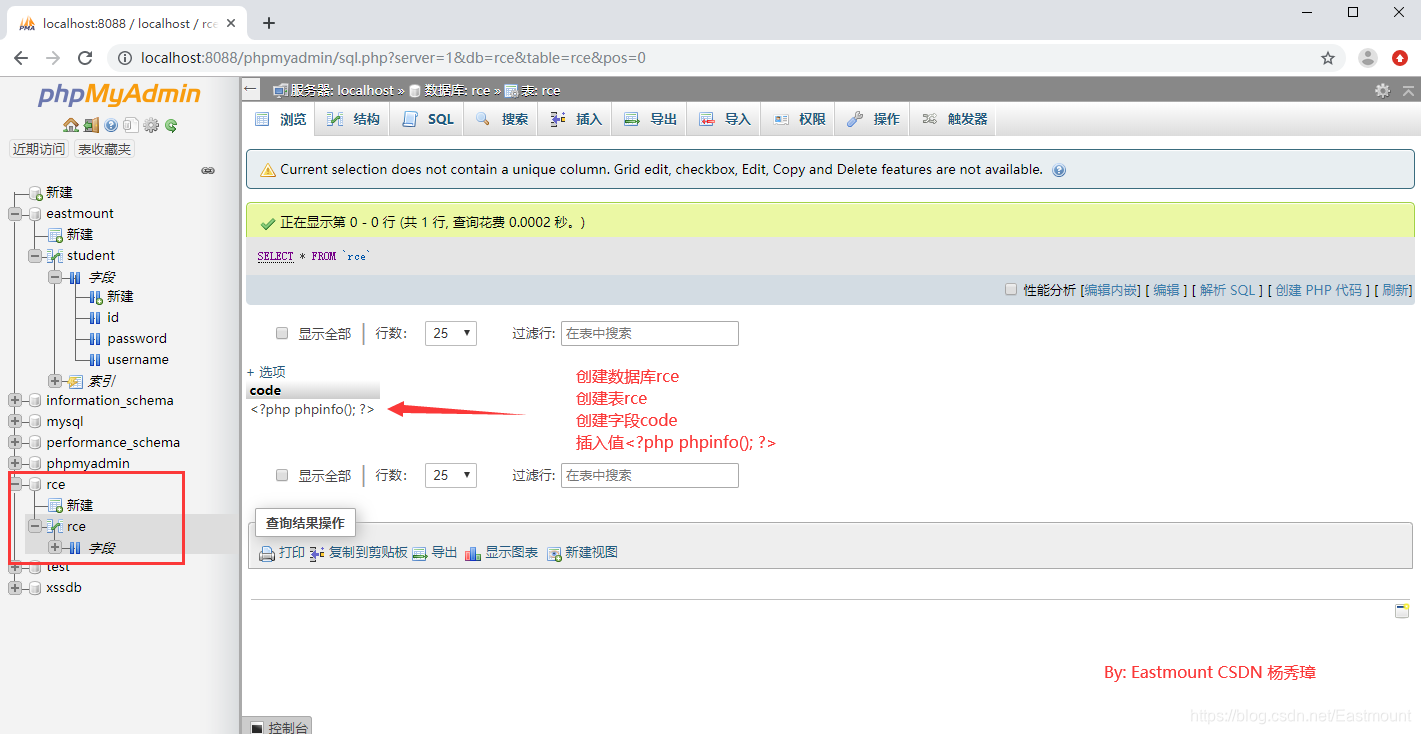
Task: Collapse the eastmount database node
Action: (x=15, y=213)
